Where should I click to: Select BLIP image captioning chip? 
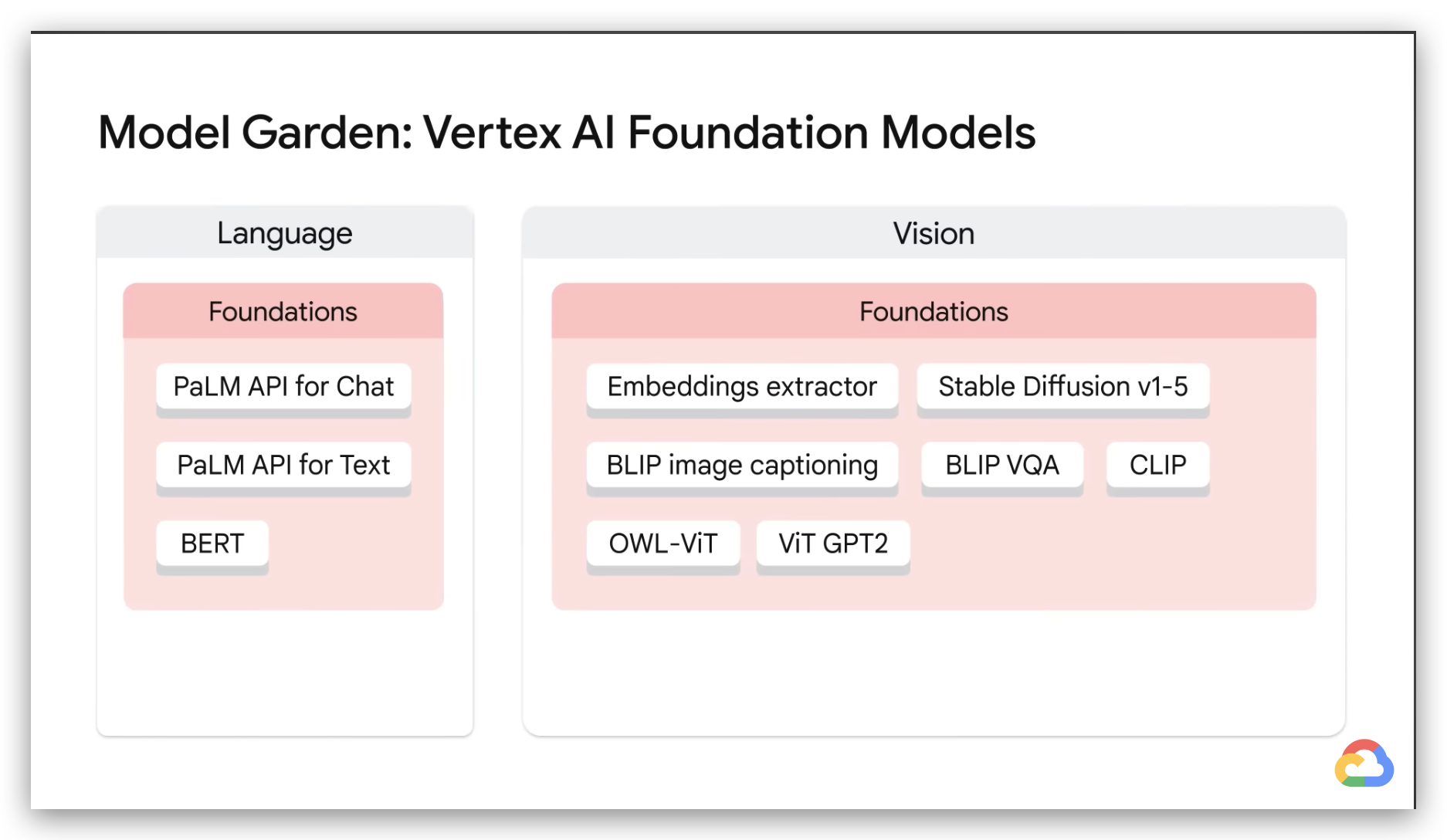pyautogui.click(x=742, y=466)
